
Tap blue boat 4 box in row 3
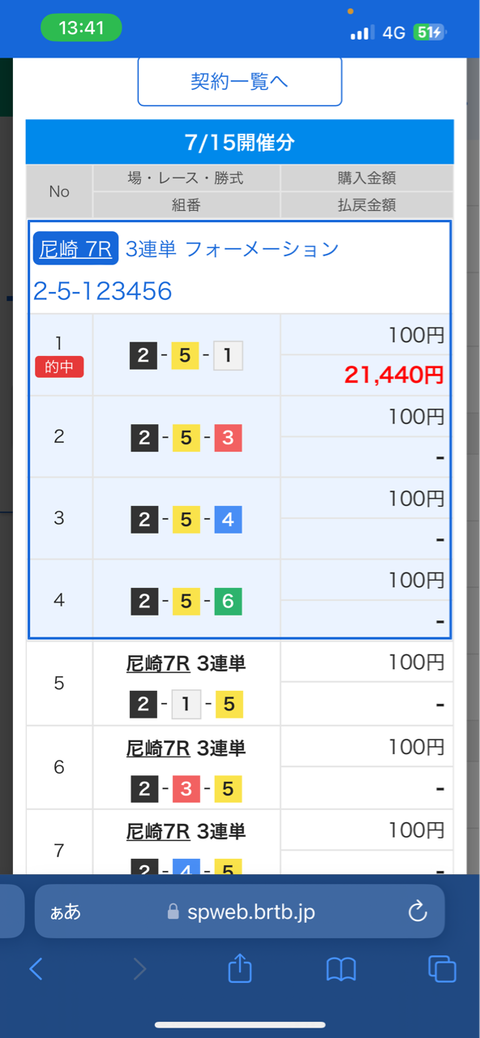point(228,520)
